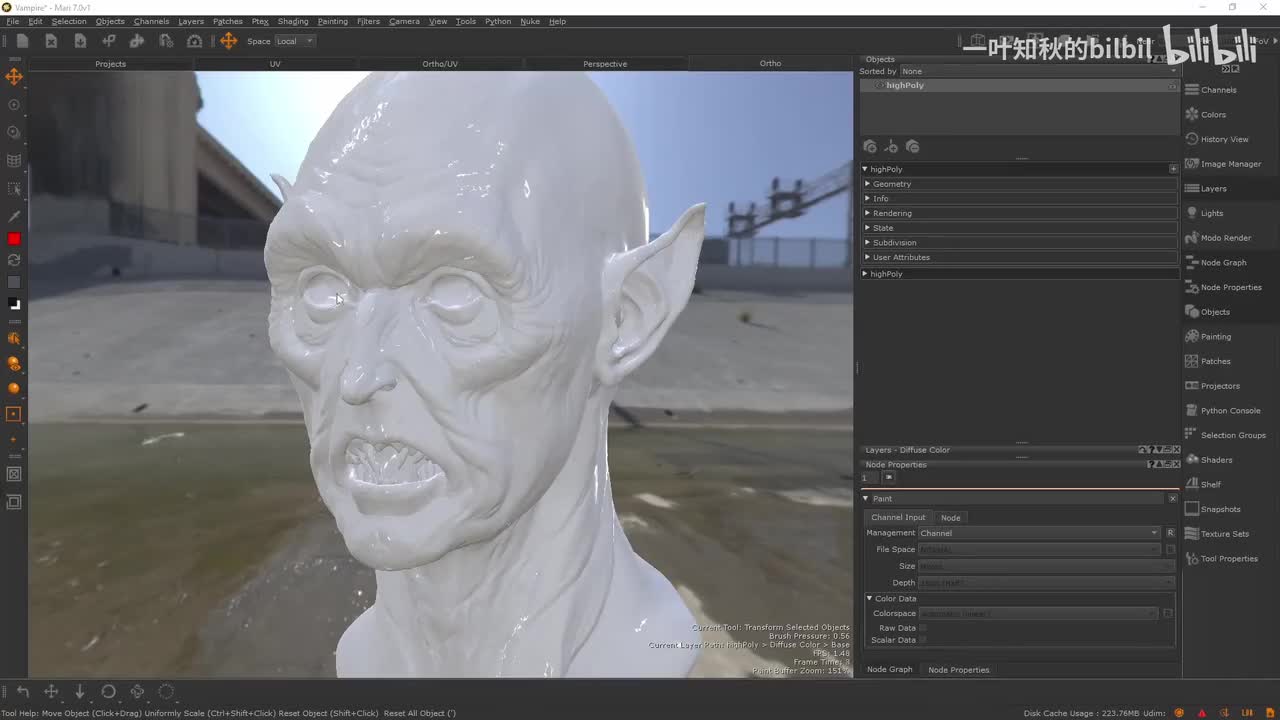
Task: Collapse the Color Data section
Action: click(x=869, y=598)
